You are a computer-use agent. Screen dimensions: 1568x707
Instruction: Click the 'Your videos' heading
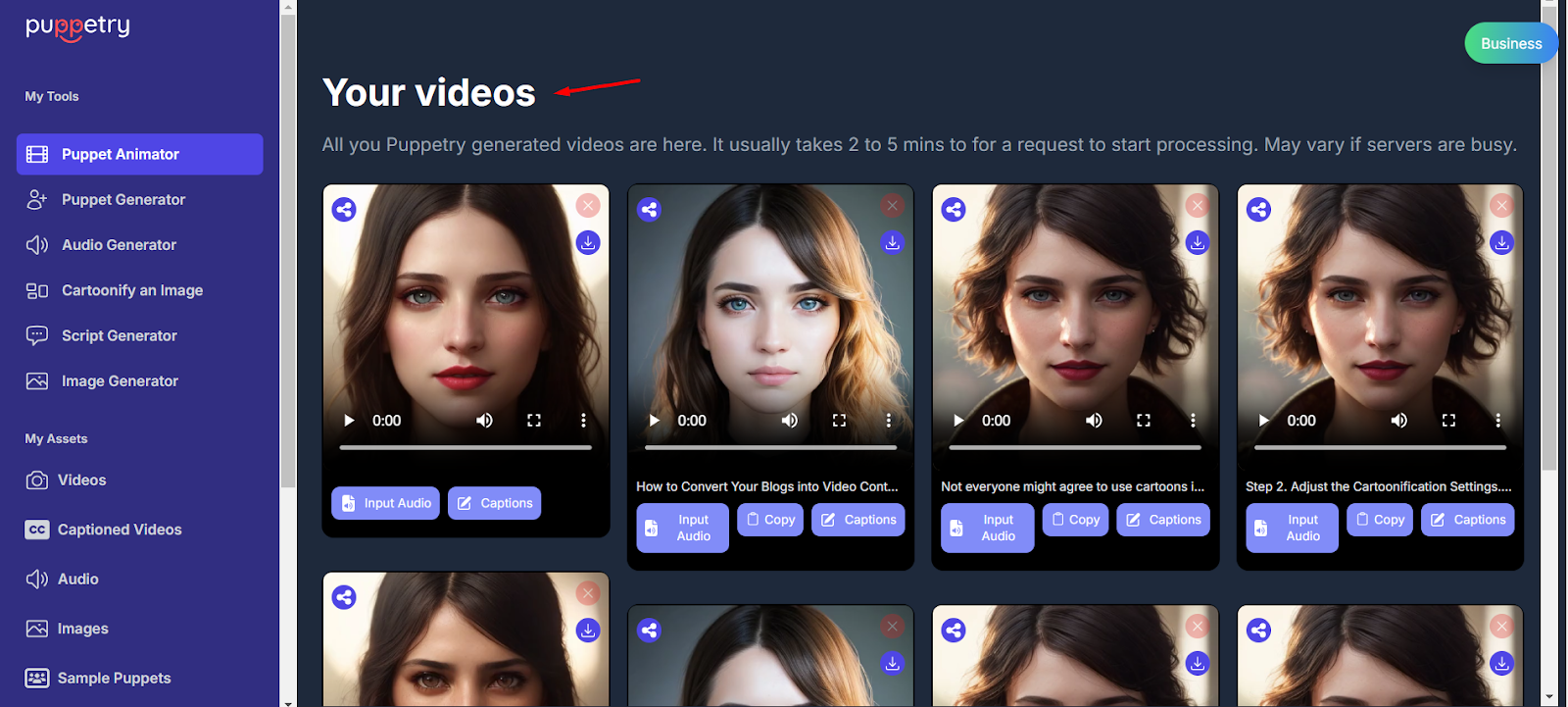point(429,93)
